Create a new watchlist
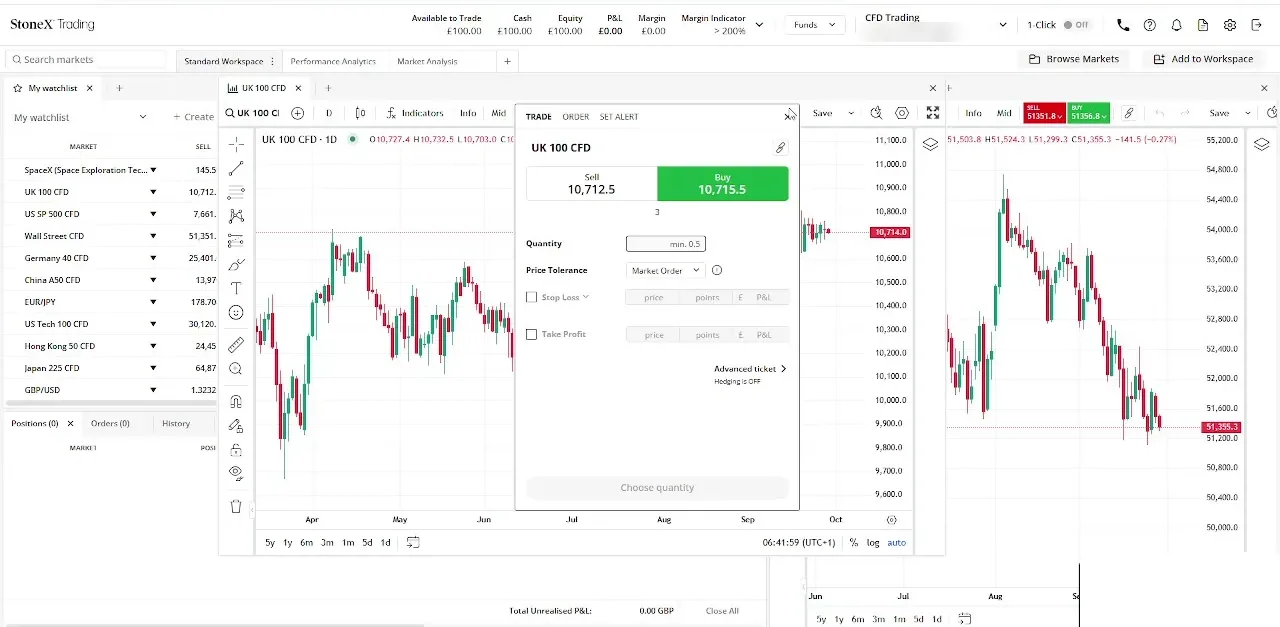The width and height of the screenshot is (1280, 627). [x=193, y=117]
